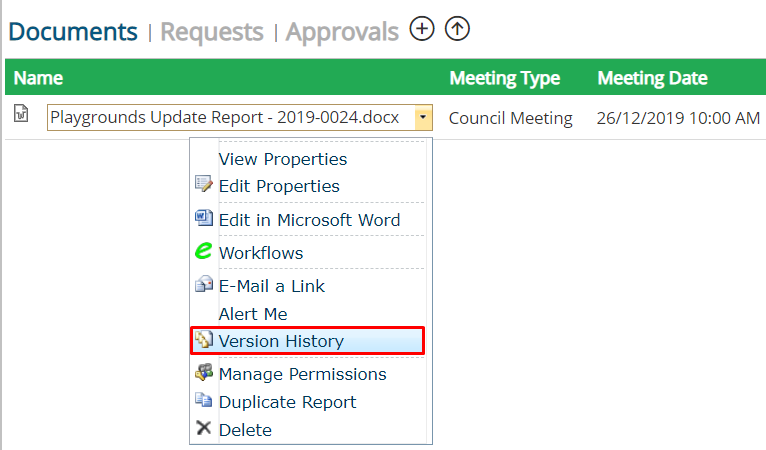Click the Delete X icon
The height and width of the screenshot is (450, 766).
tap(204, 428)
